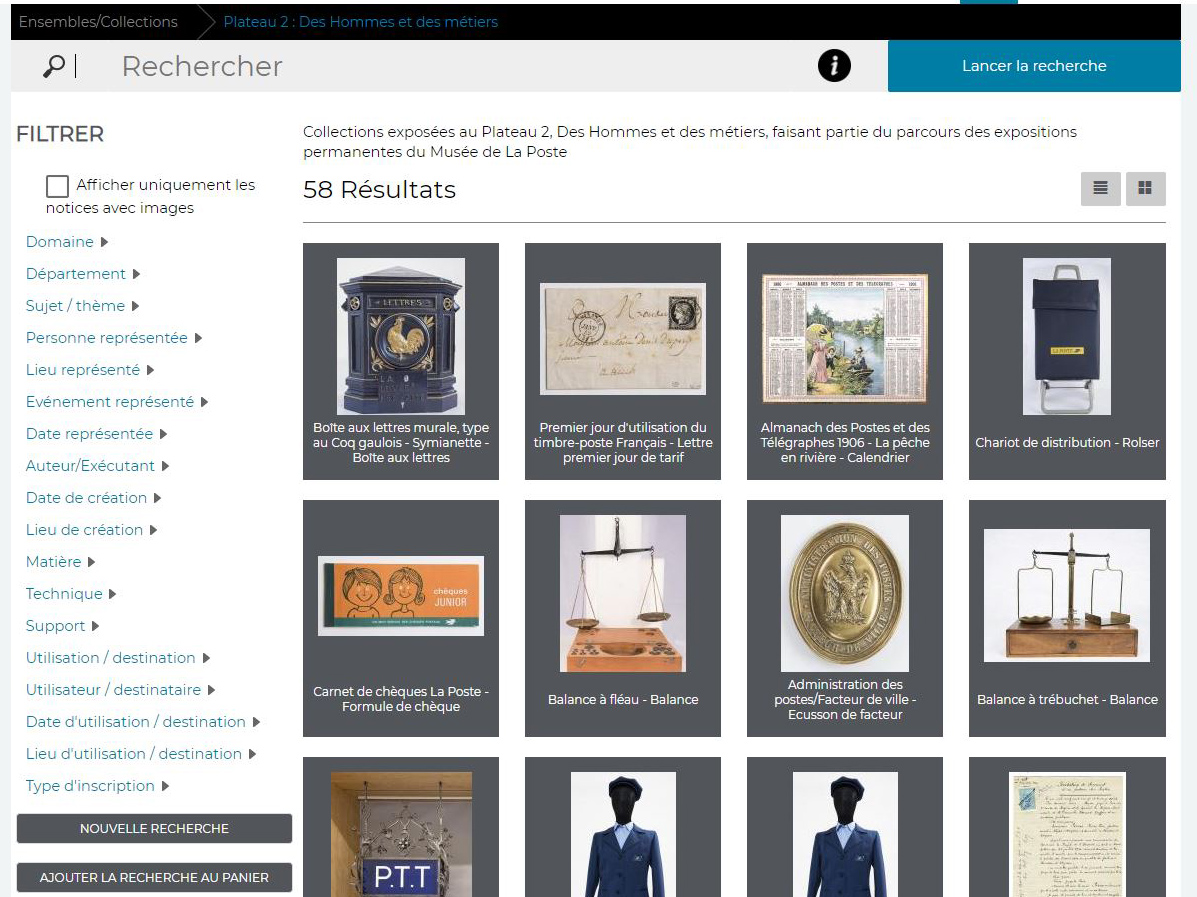The image size is (1197, 897).
Task: Click 'Ajouter la recherche au panier'
Action: [154, 877]
